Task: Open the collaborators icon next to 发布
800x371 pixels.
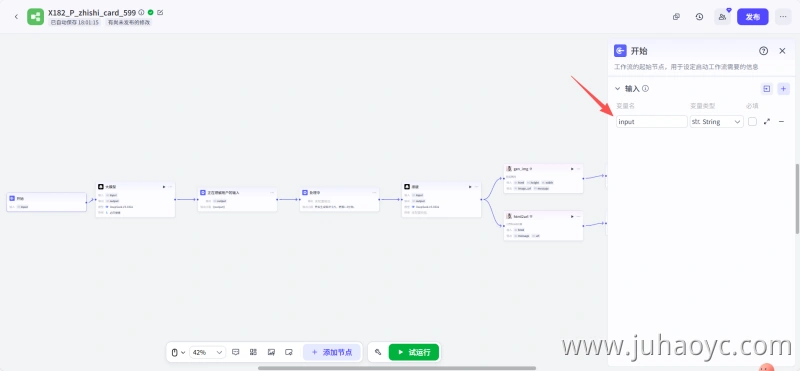Action: [722, 17]
